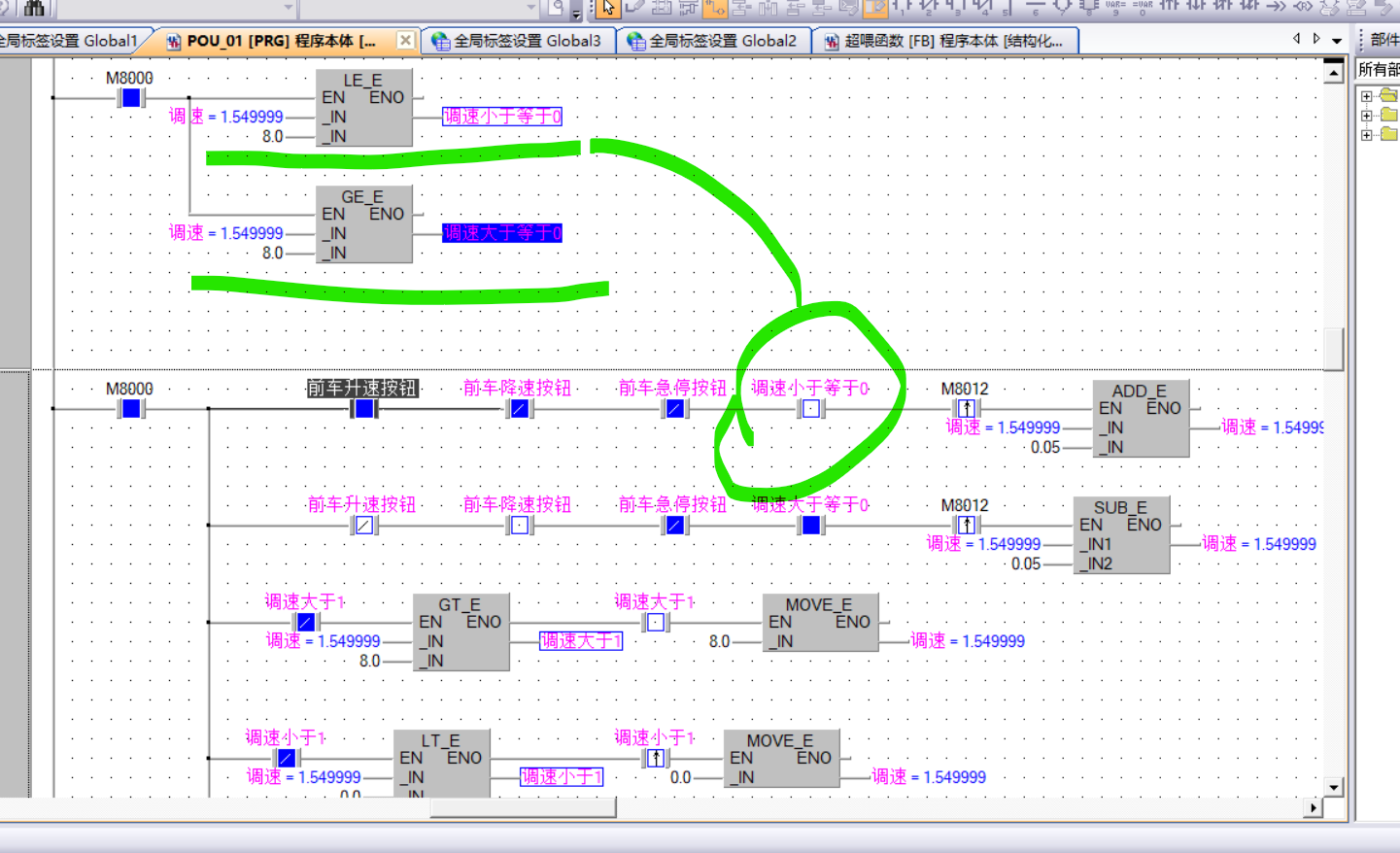Click the VAR= input variable toolbar icon

[x=1116, y=7]
